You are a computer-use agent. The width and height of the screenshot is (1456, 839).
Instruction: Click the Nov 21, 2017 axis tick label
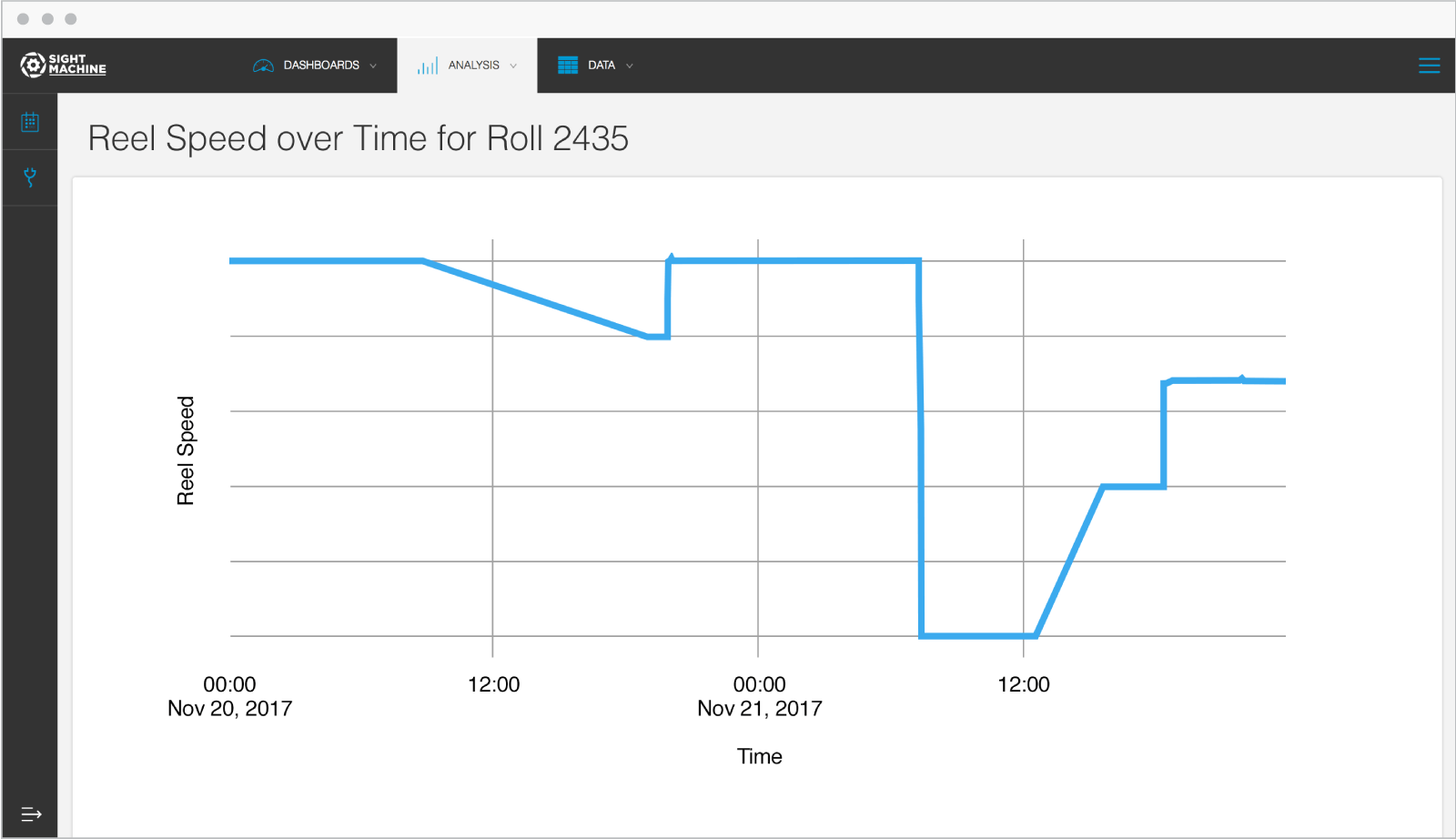(x=759, y=708)
